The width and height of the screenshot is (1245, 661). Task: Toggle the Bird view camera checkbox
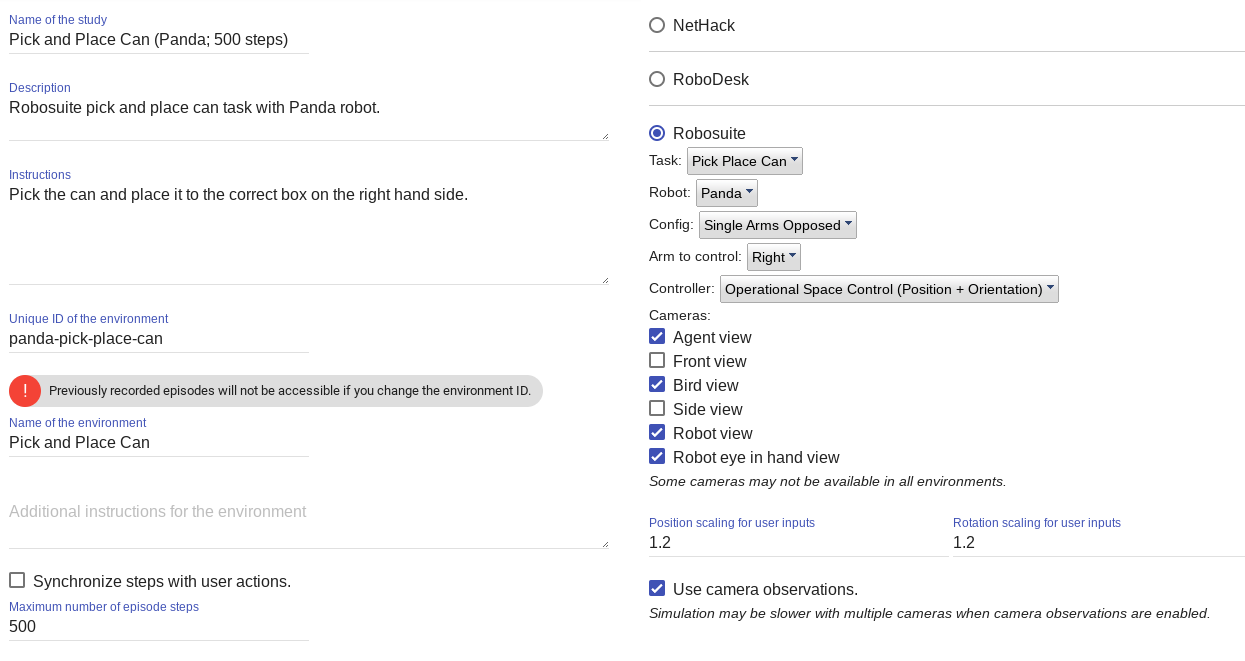point(657,385)
